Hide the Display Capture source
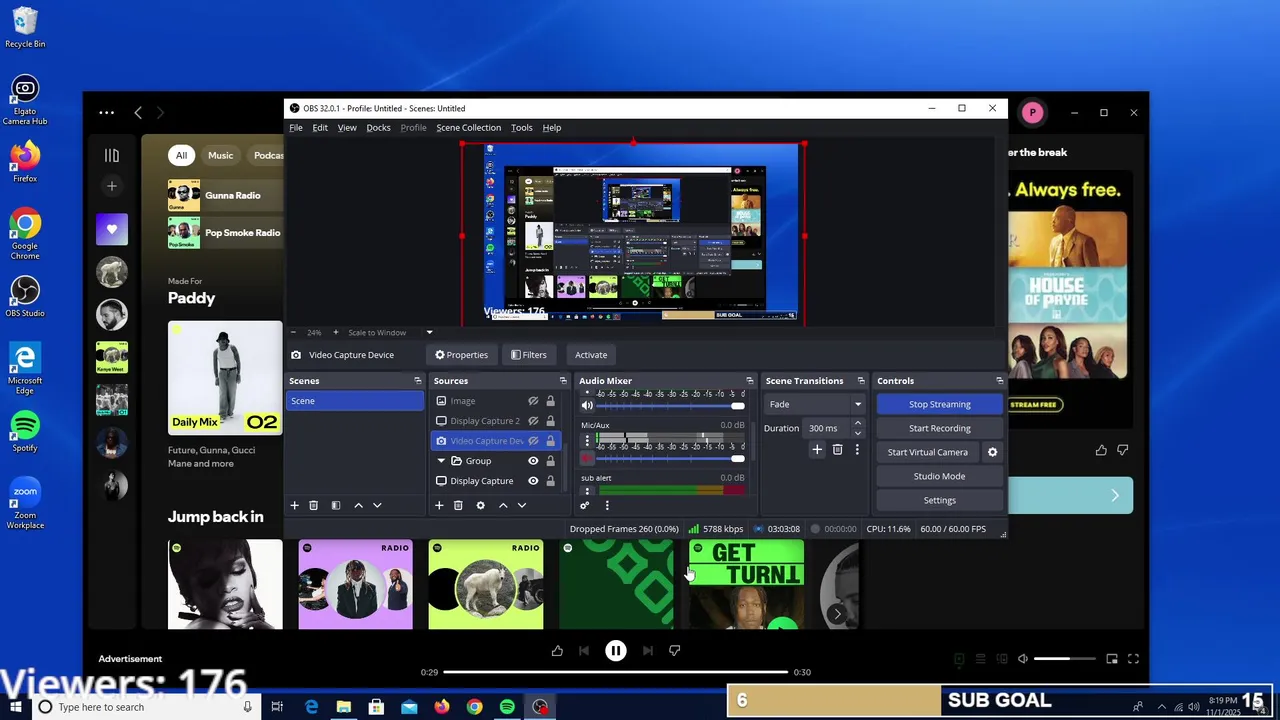This screenshot has height=720, width=1280. point(533,481)
